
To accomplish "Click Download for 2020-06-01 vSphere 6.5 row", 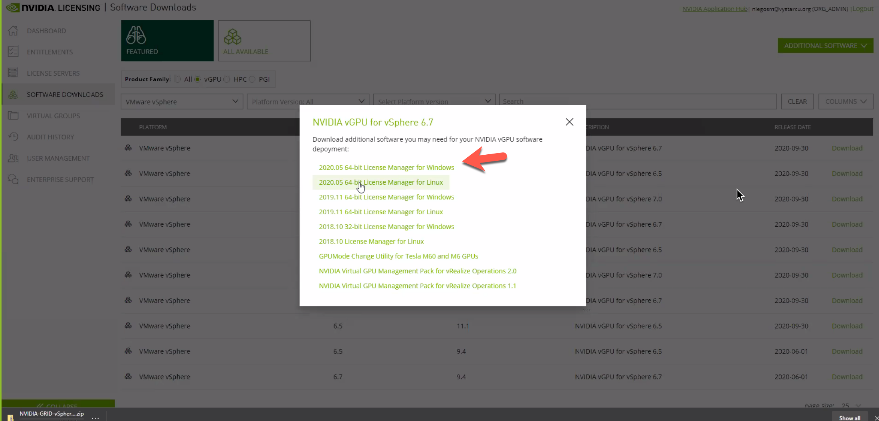I will (x=846, y=351).
